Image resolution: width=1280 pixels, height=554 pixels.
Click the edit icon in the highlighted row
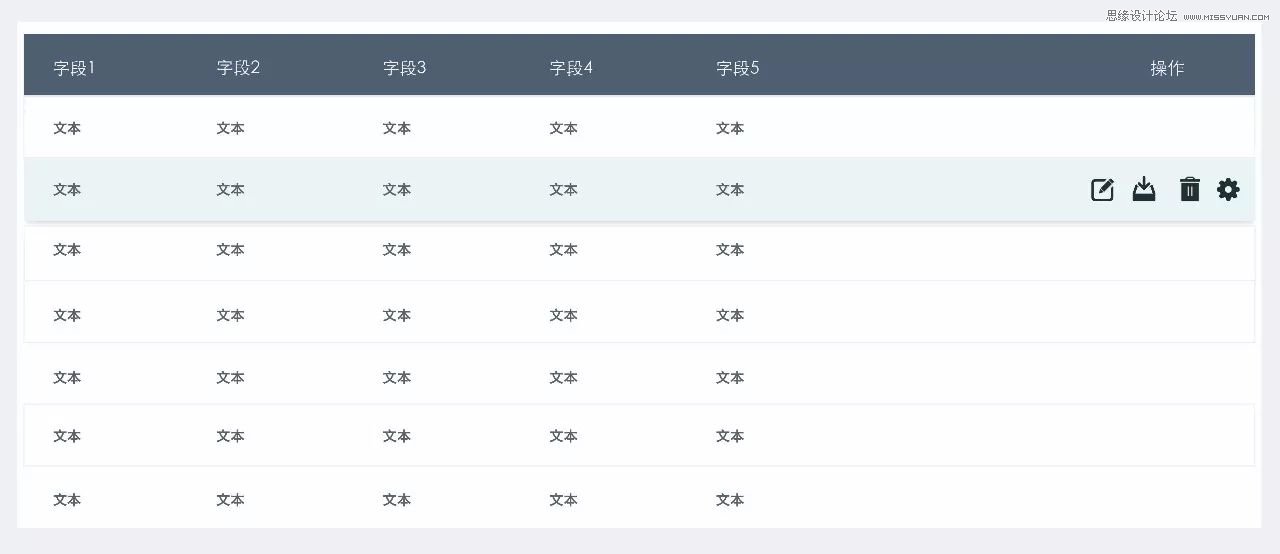(x=1102, y=189)
